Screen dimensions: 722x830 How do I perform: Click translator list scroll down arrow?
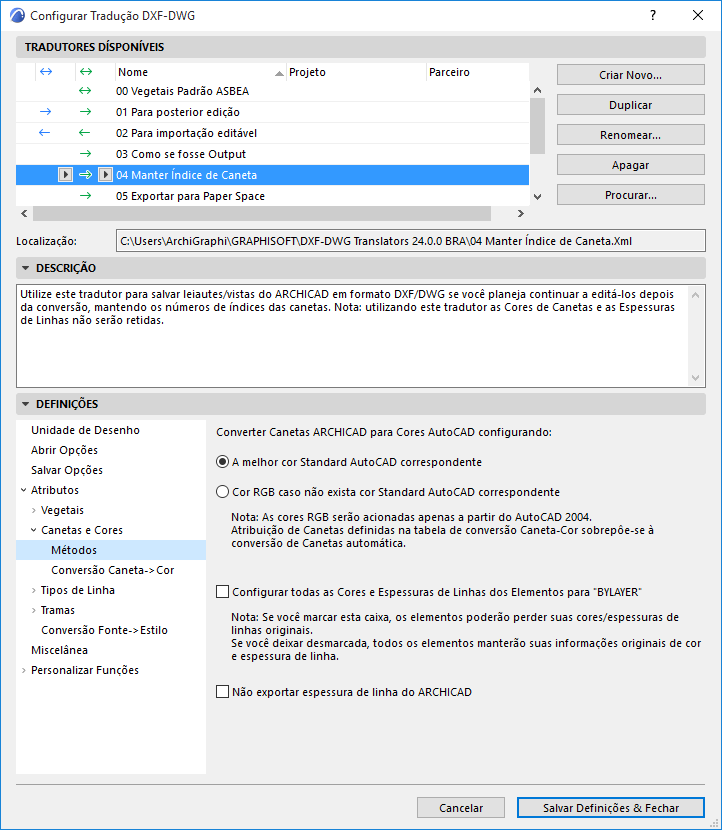[537, 196]
